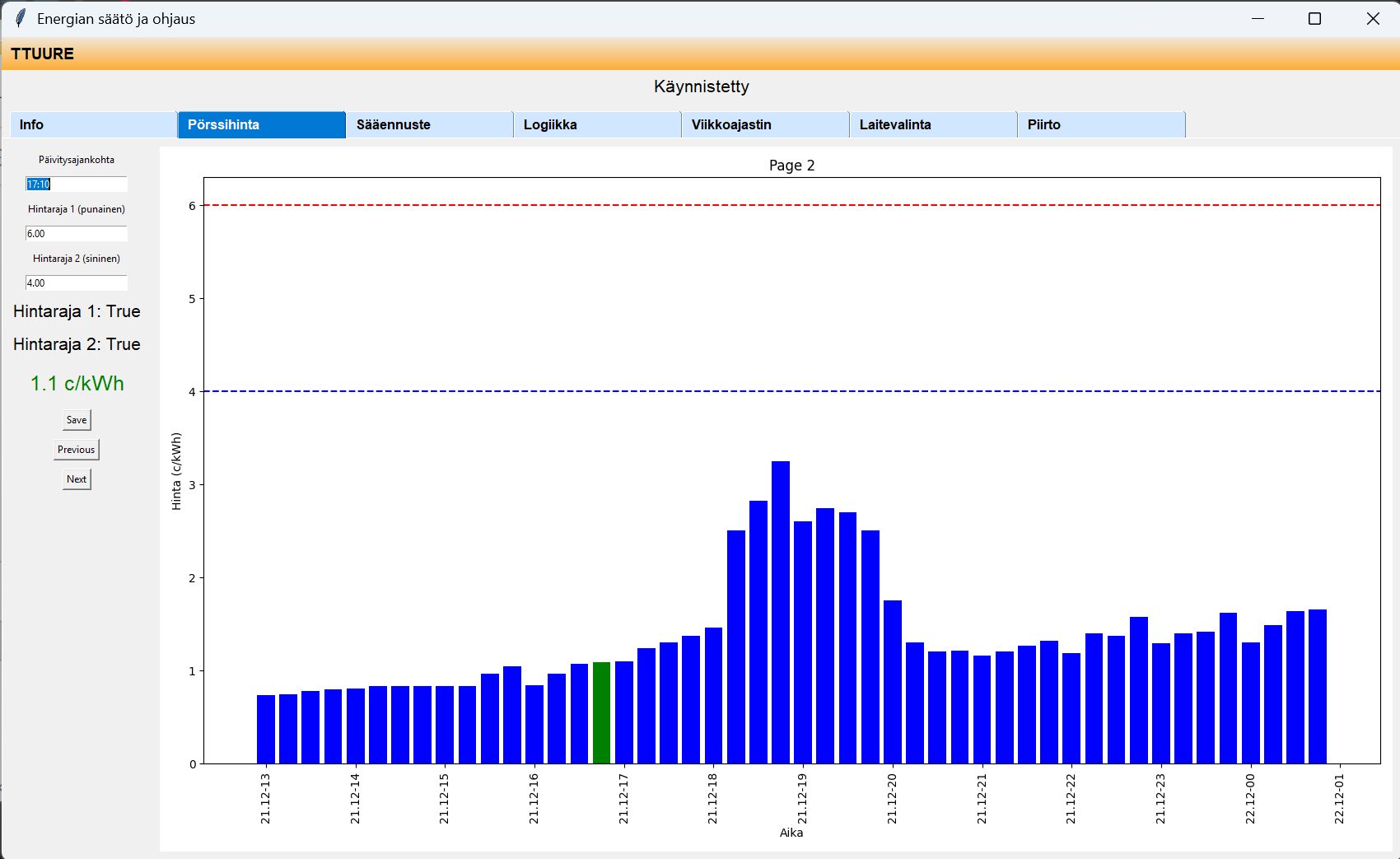The height and width of the screenshot is (859, 1400).
Task: Focus the Hintaraja 2 (sininen) input
Action: click(77, 283)
